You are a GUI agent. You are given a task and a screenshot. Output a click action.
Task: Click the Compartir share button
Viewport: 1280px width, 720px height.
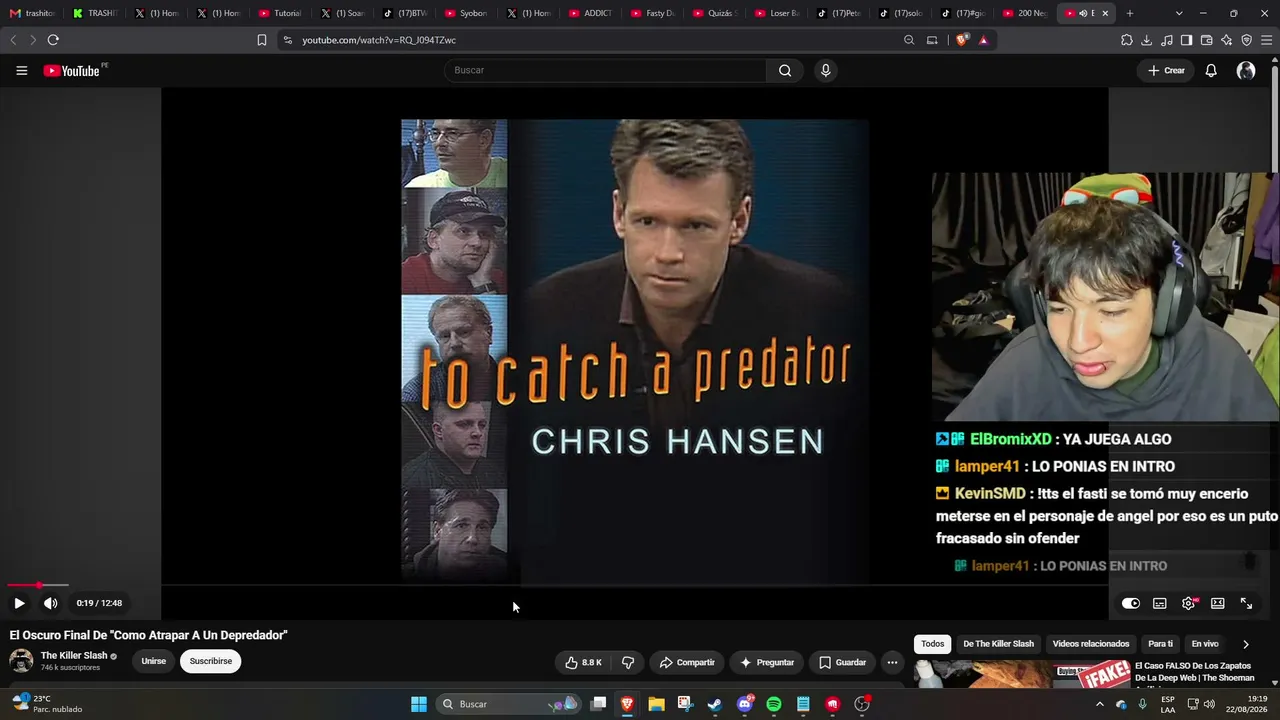[687, 662]
